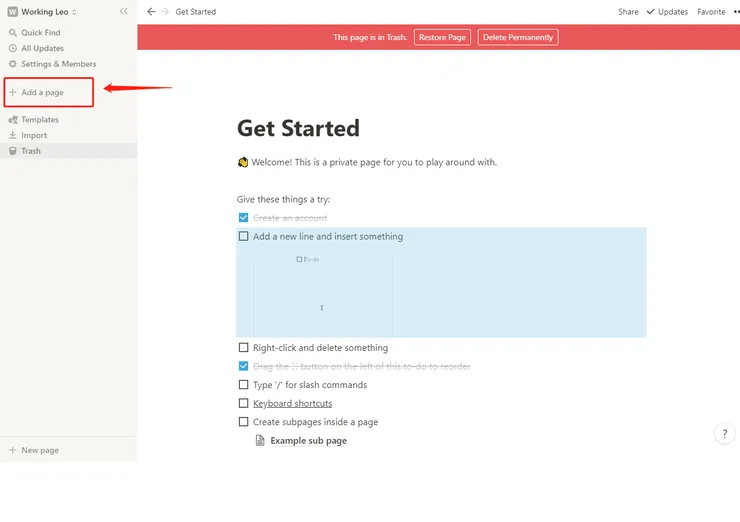Open page options ellipsis menu

point(736,12)
